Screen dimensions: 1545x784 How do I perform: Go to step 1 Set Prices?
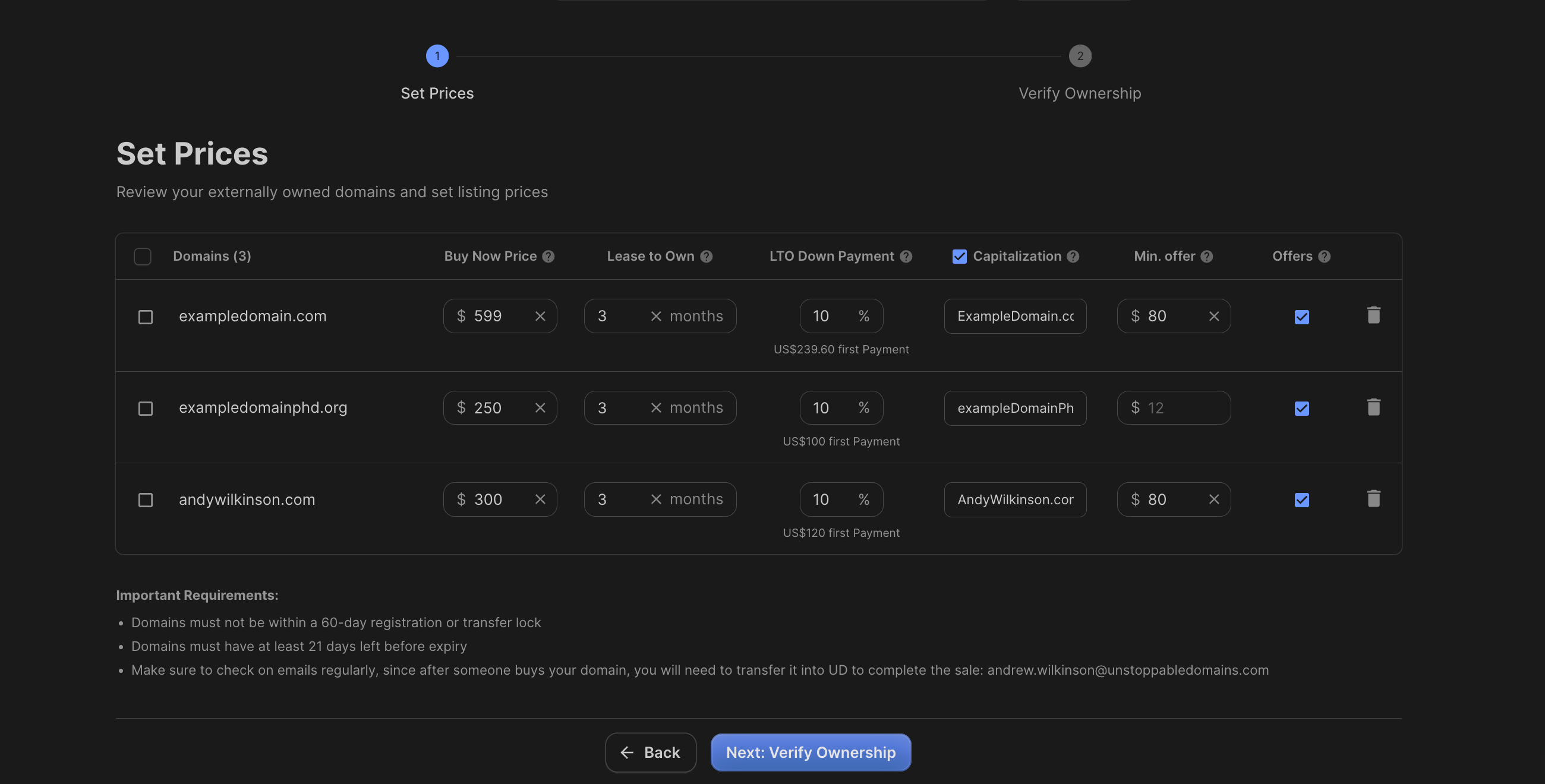437,56
